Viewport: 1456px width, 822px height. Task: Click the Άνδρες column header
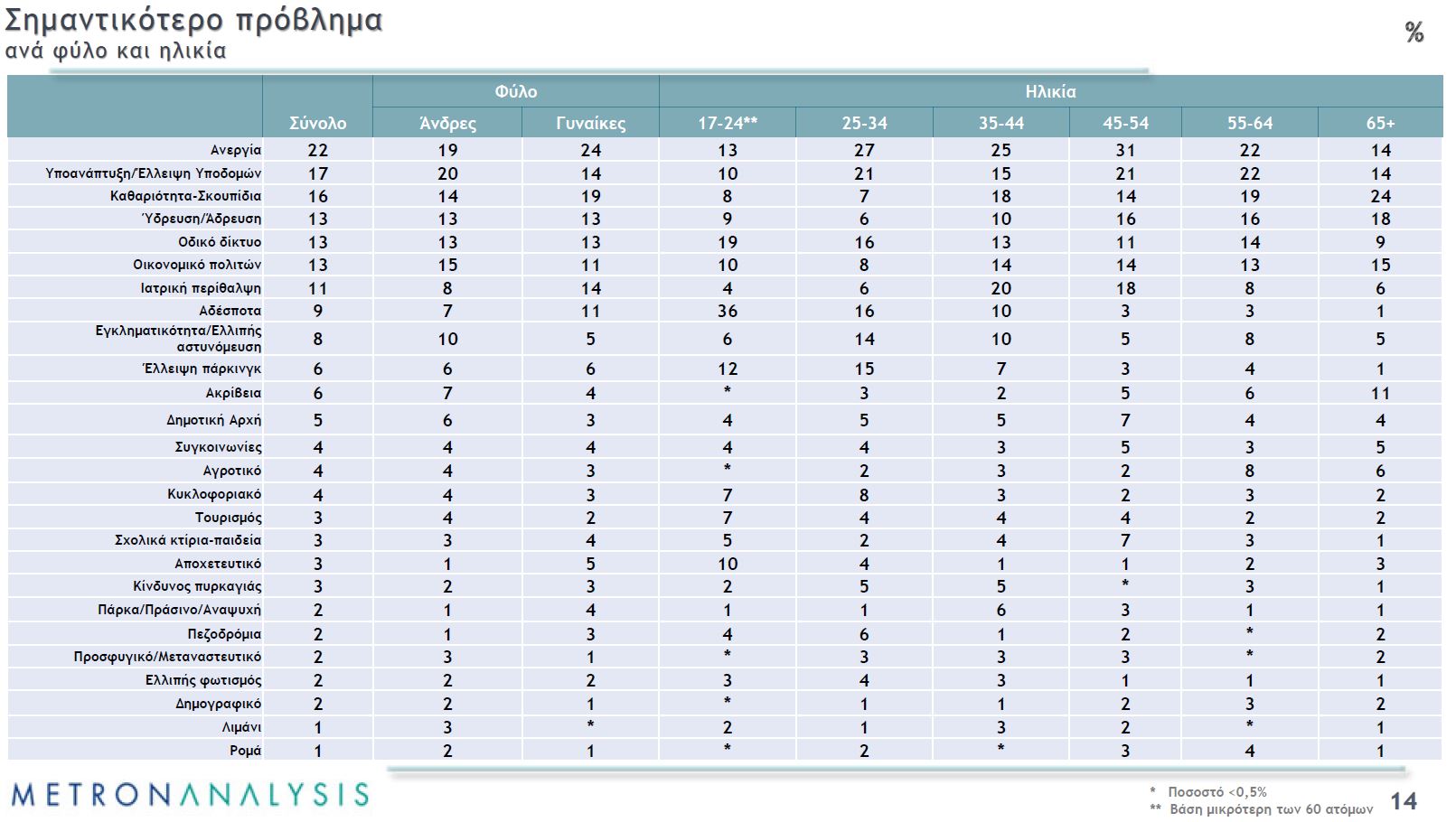click(x=447, y=123)
